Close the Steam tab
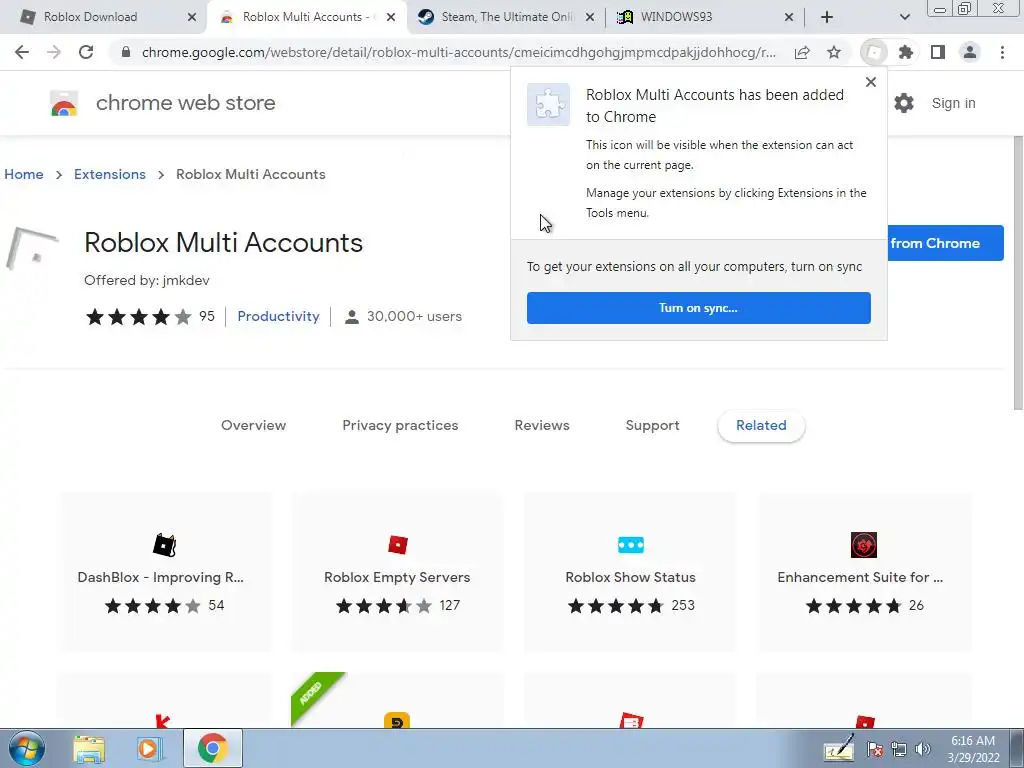Screen dimensions: 1024x768 coord(590,17)
